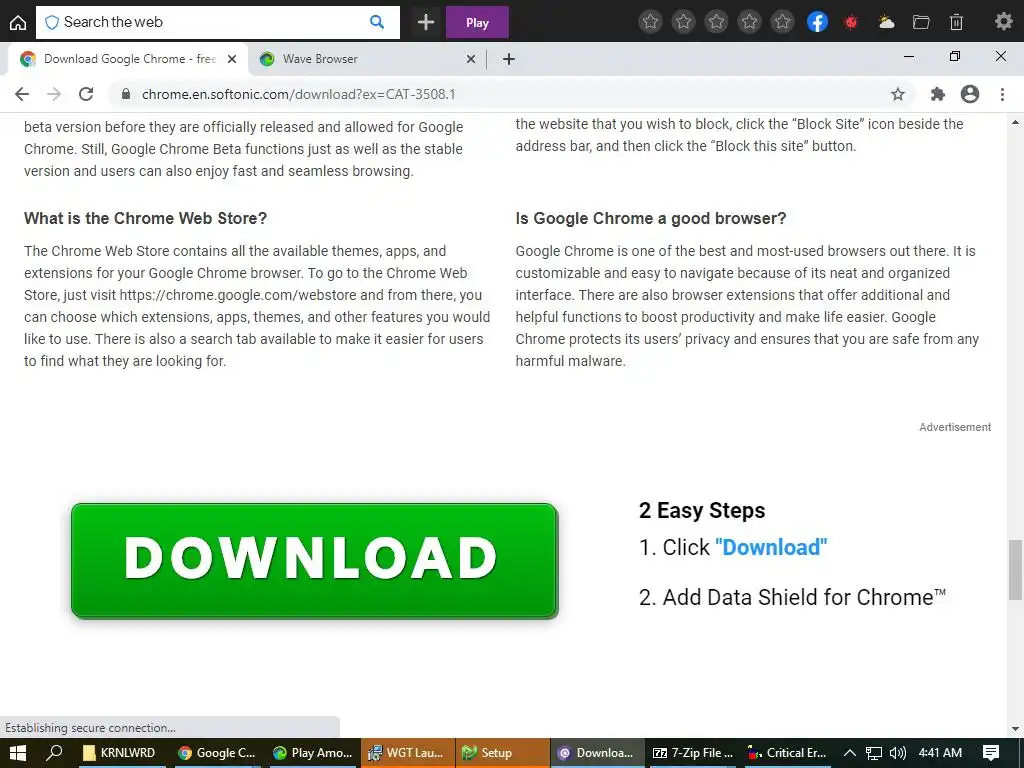
Task: Add a new item with Wave plus button
Action: click(x=426, y=22)
